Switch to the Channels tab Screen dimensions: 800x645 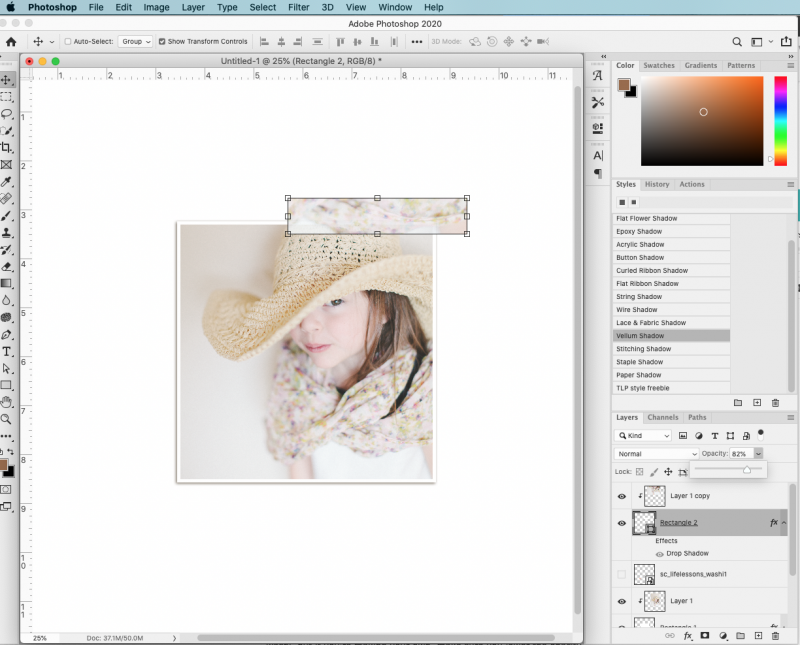[x=663, y=417]
